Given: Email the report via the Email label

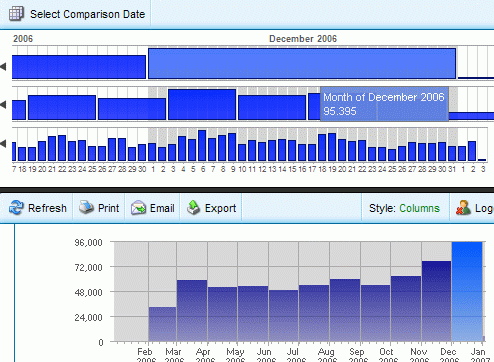Looking at the screenshot, I should point(162,208).
